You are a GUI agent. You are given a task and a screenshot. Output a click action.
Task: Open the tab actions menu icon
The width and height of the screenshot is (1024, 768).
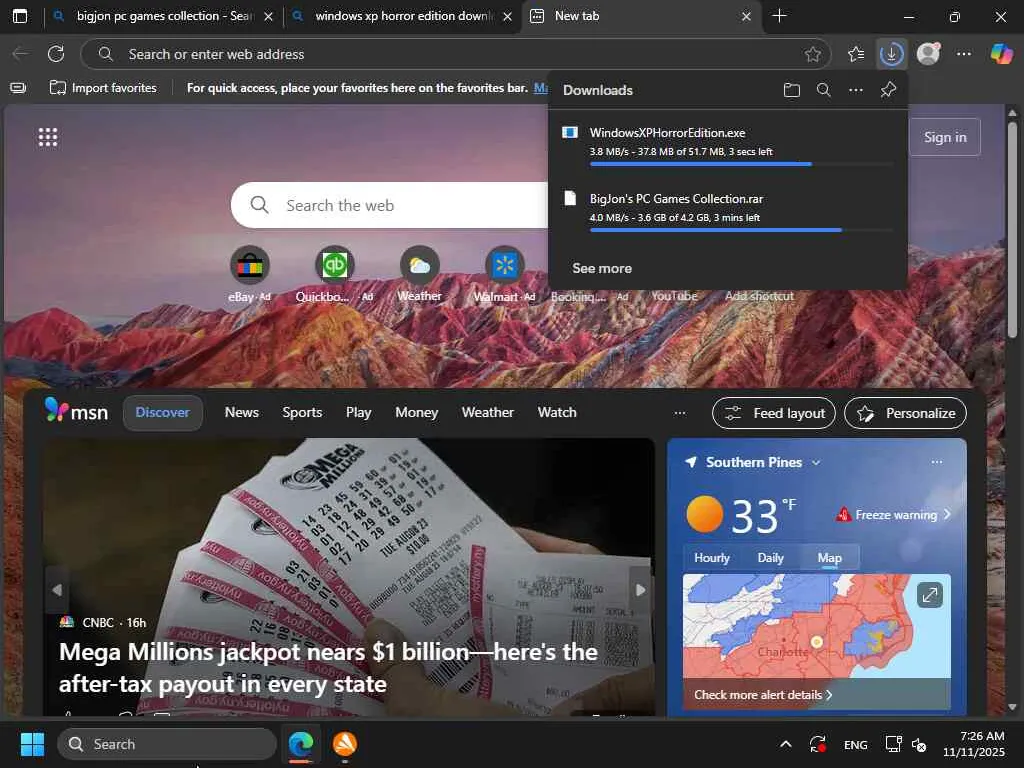20,16
